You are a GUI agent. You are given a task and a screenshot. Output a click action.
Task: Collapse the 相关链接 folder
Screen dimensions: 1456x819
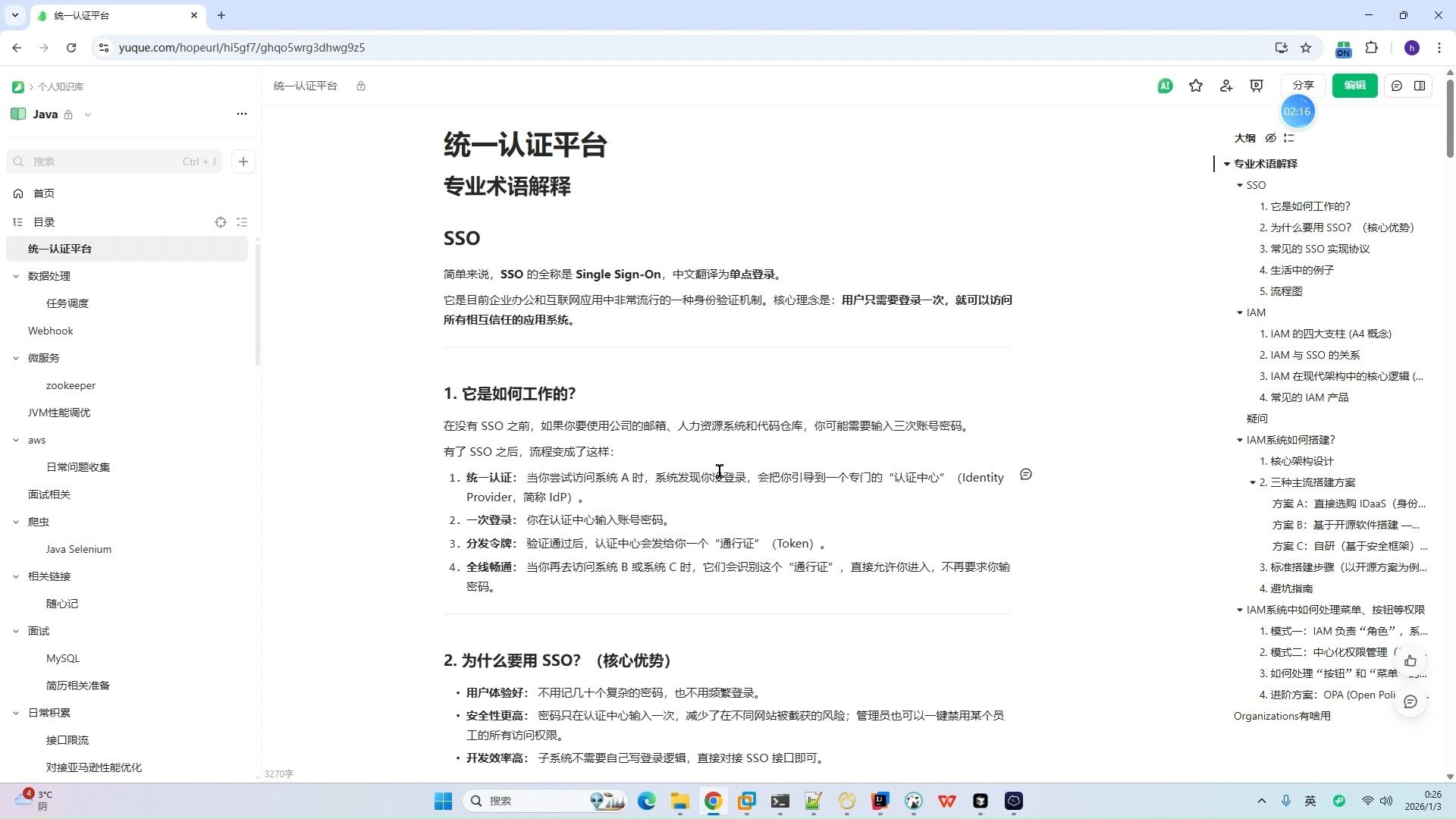click(x=16, y=576)
